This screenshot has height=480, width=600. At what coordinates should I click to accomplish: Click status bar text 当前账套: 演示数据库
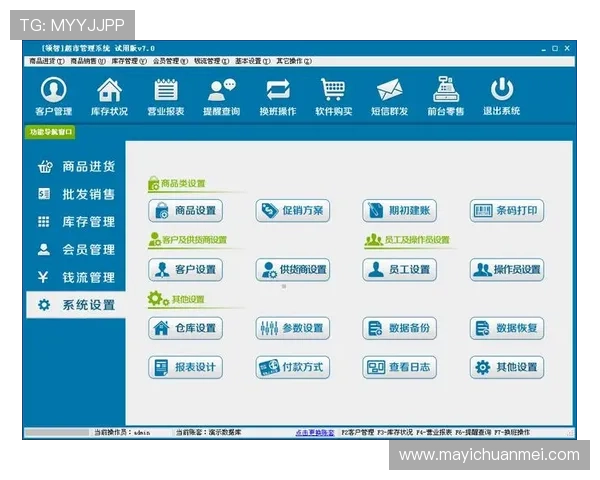click(209, 433)
